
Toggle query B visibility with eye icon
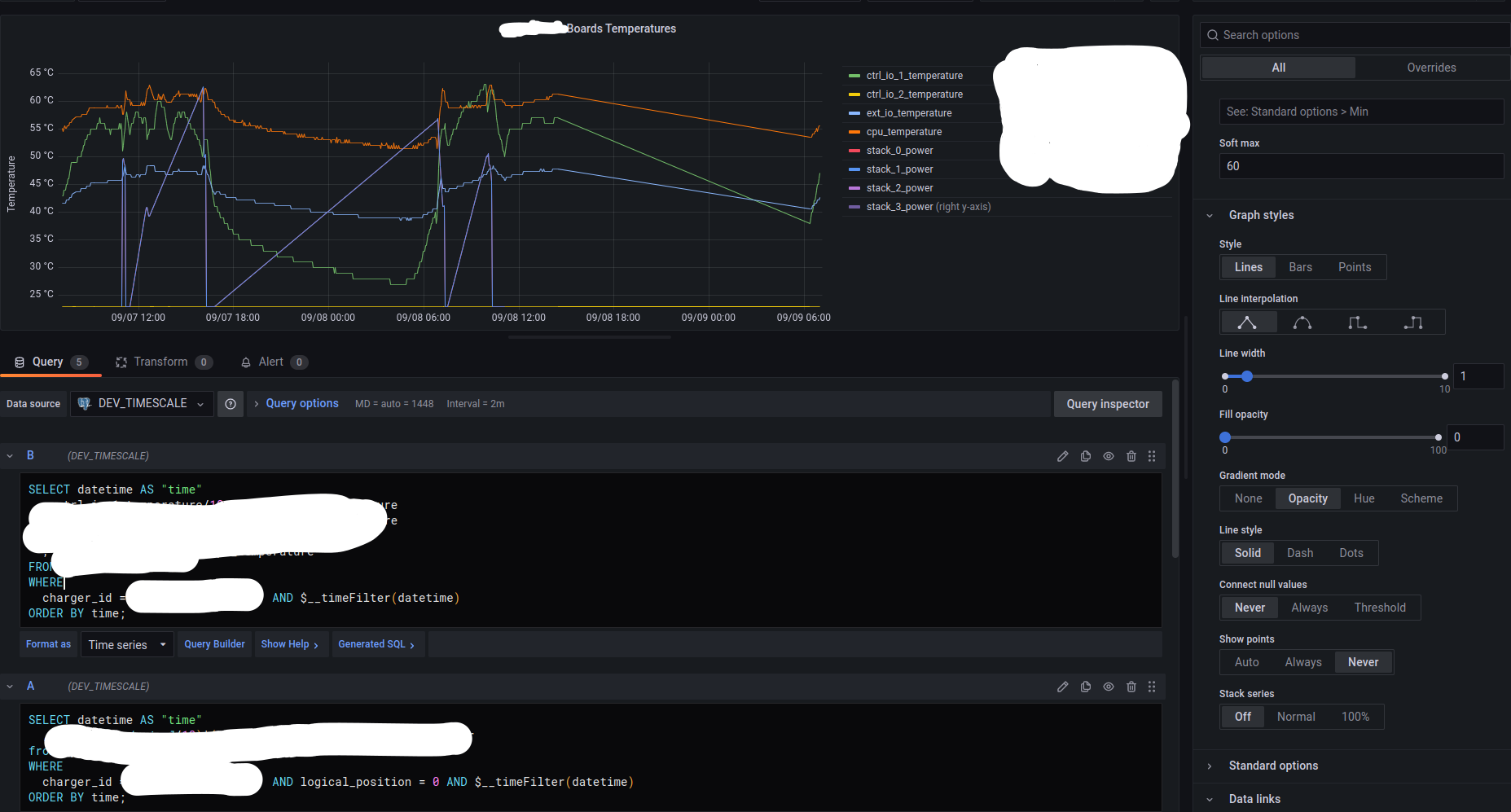[x=1109, y=455]
